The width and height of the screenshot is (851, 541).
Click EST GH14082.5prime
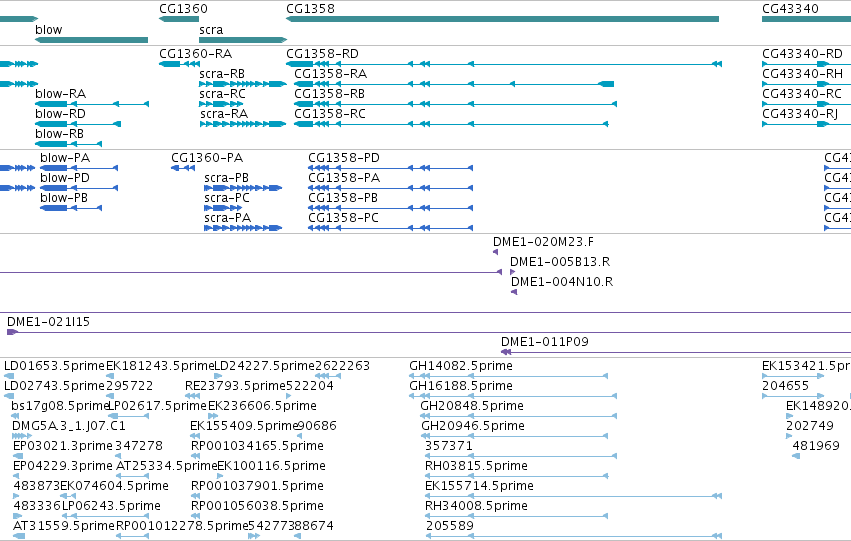(461, 366)
